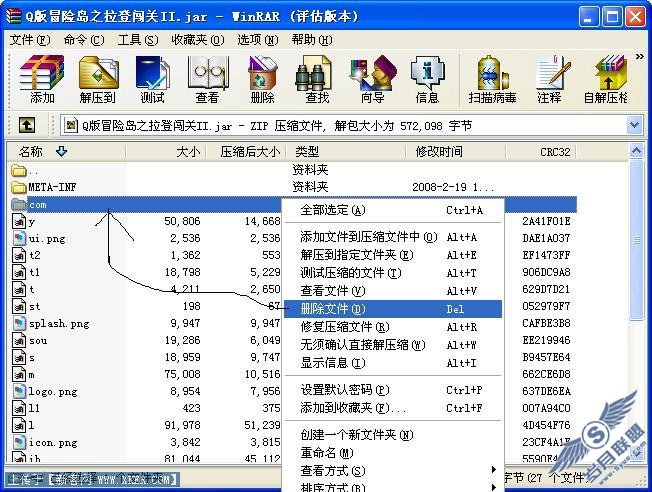Choose 全部选定(A) in context menu

393,210
